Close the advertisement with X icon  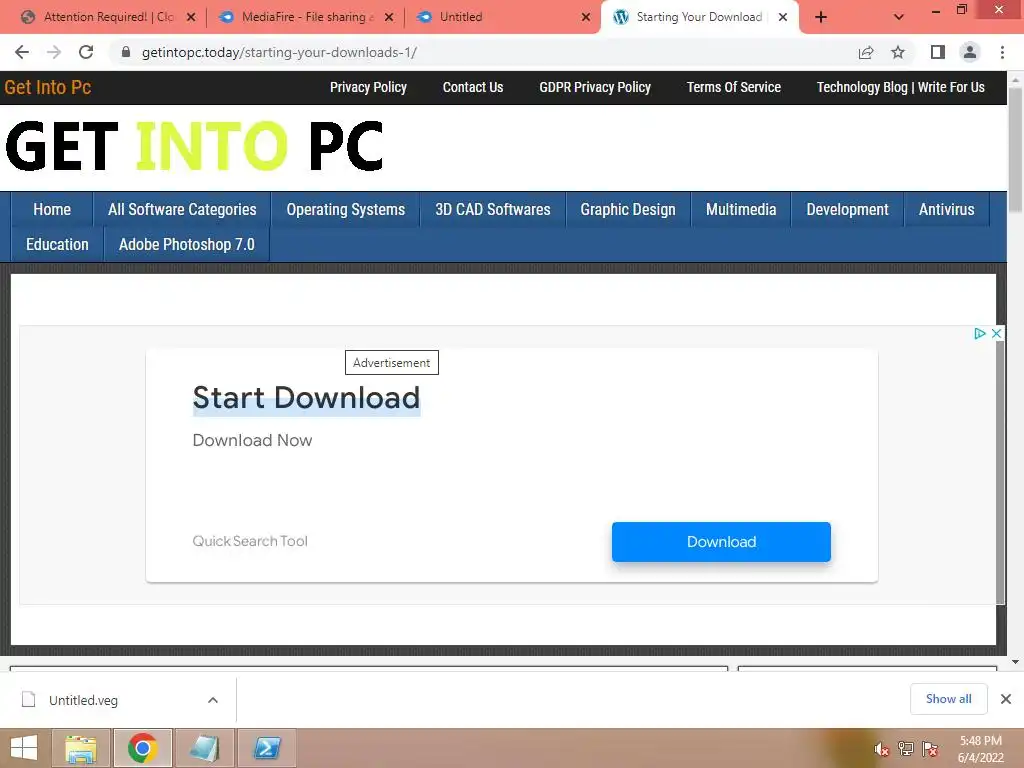click(997, 334)
